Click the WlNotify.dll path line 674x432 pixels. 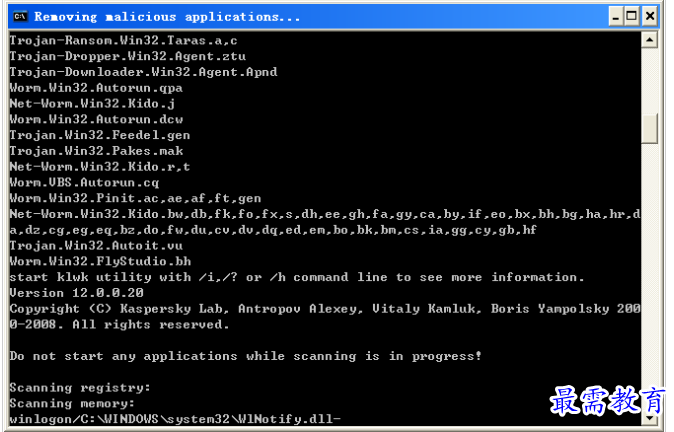175,419
